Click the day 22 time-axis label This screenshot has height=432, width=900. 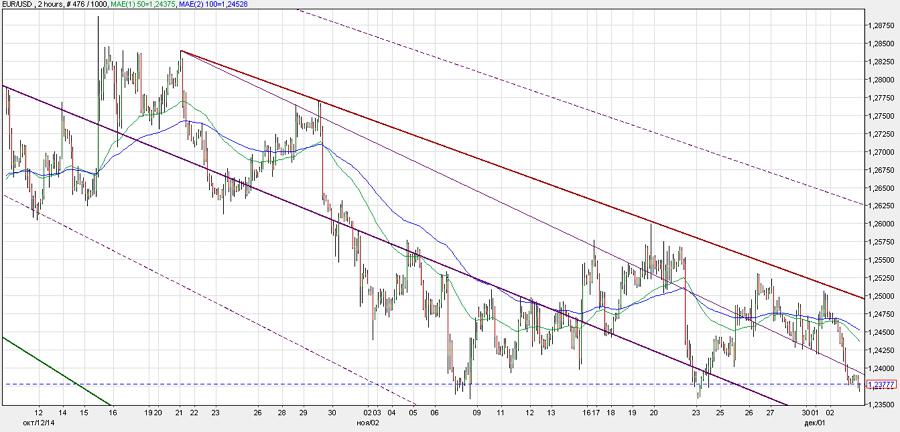coord(193,412)
